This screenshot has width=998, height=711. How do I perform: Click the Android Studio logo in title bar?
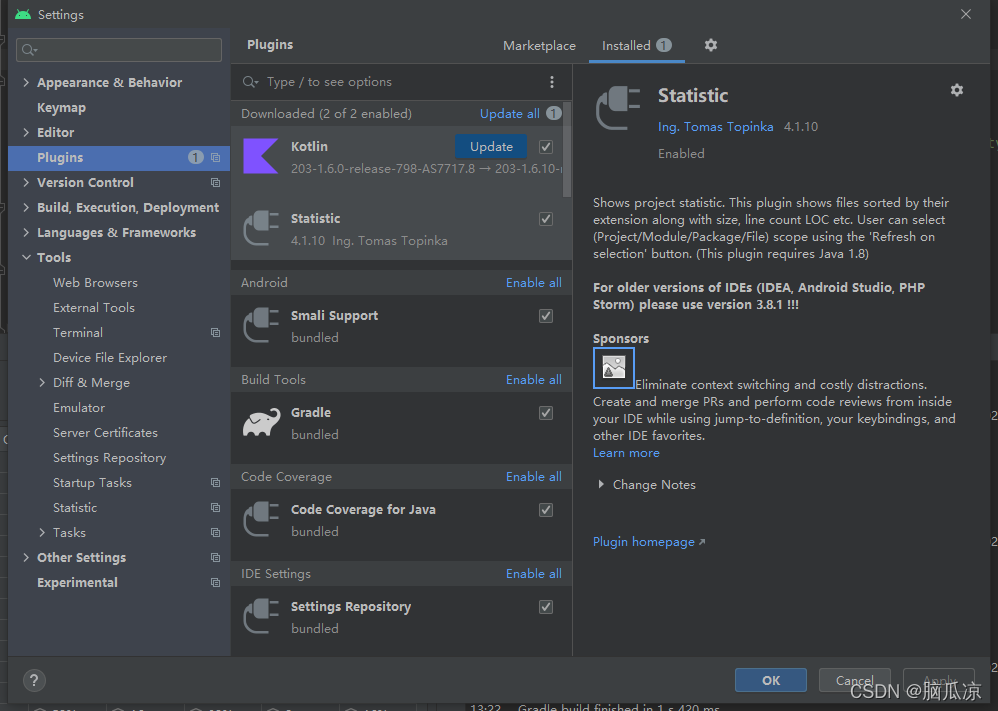click(x=23, y=14)
